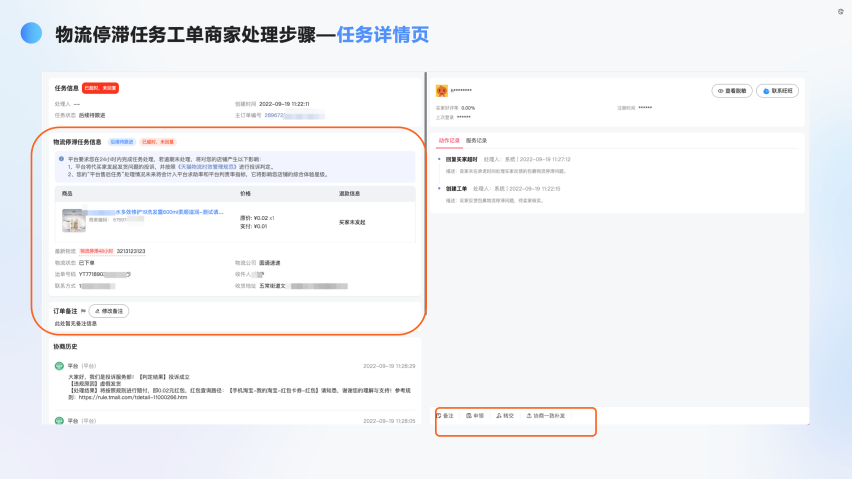Click the 申赔 action in bottom bar
Image resolution: width=852 pixels, height=479 pixels.
tap(475, 415)
